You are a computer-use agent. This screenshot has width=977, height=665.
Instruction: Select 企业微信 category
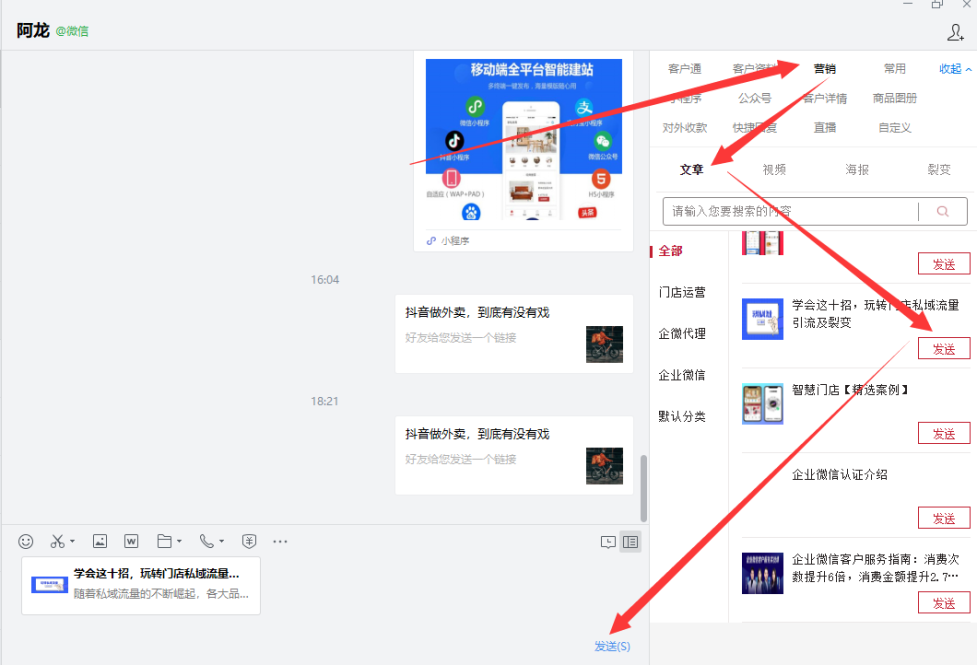tap(682, 375)
